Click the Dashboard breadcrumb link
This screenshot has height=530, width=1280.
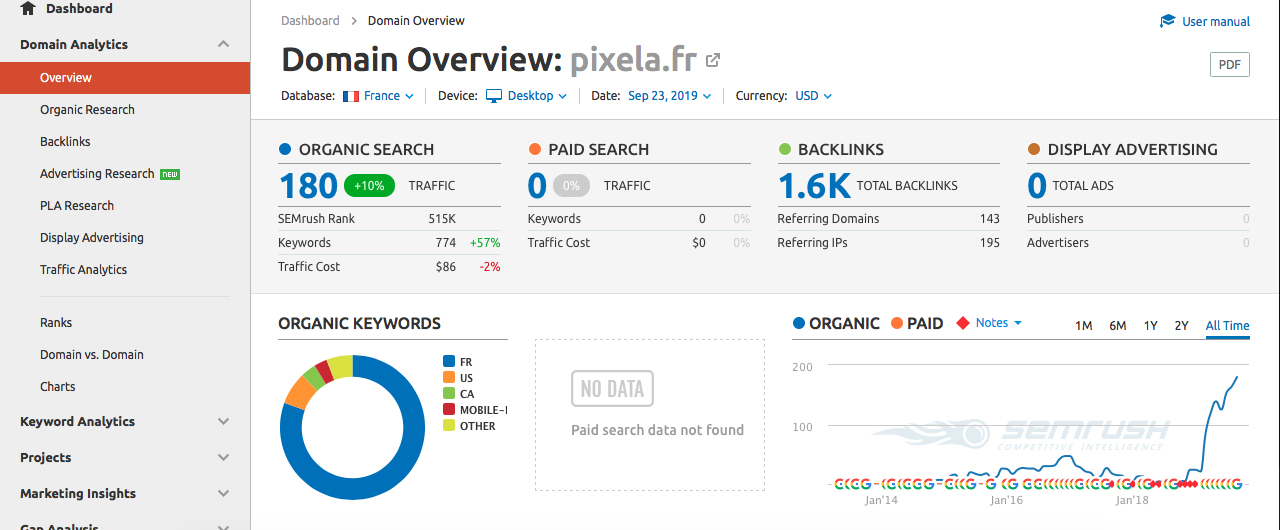point(310,20)
